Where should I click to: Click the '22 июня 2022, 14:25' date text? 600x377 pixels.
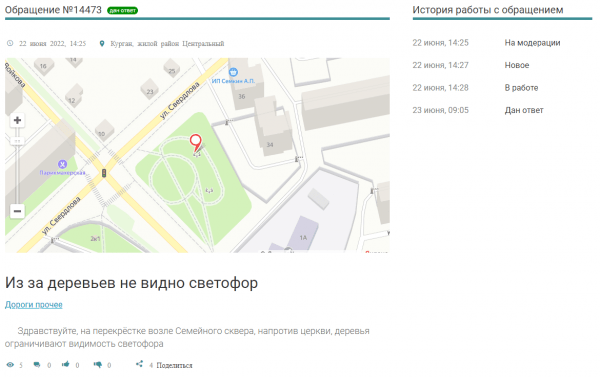pos(53,44)
